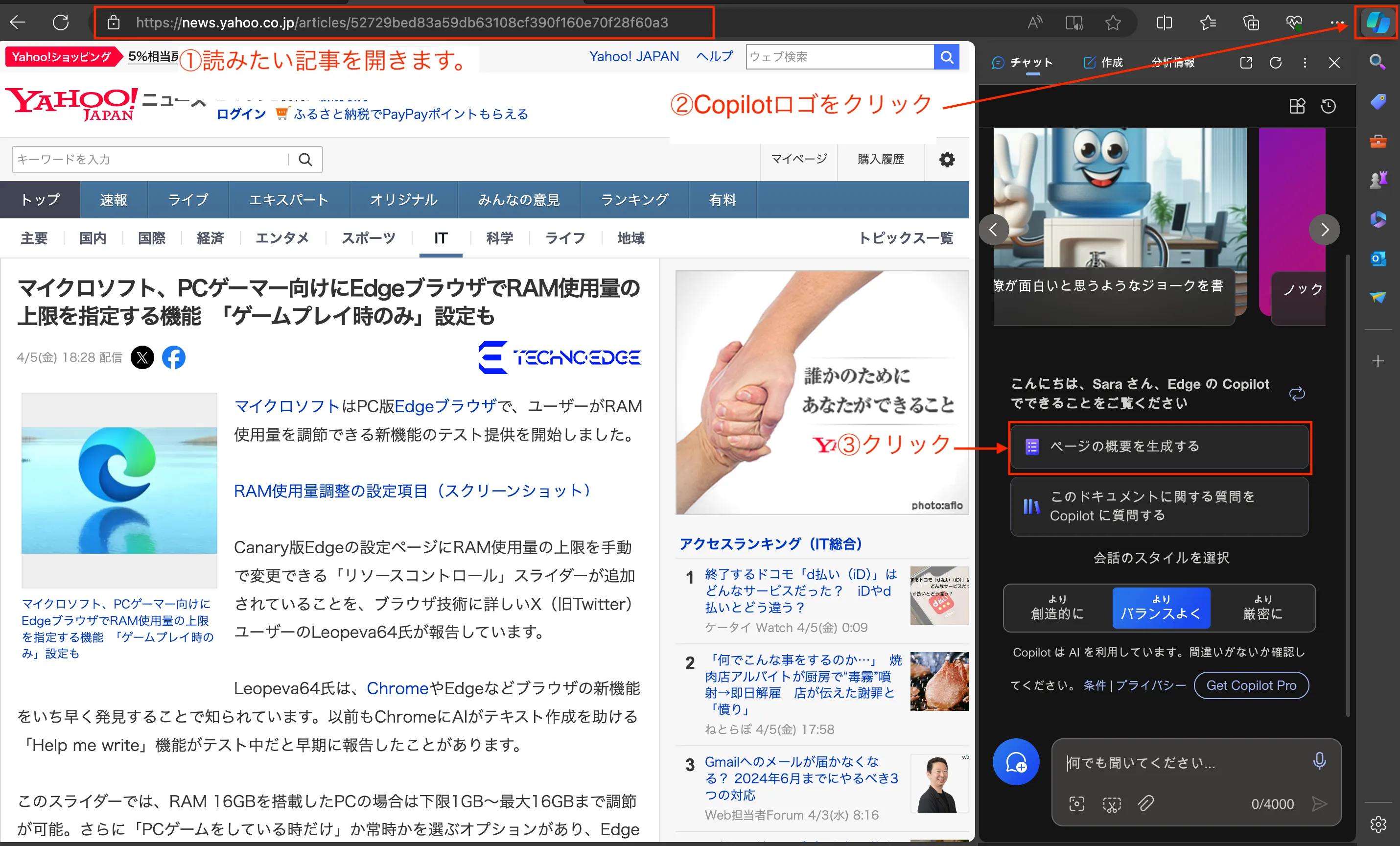Image resolution: width=1400 pixels, height=846 pixels.
Task: Open the トピックス一覧 link
Action: click(x=906, y=238)
